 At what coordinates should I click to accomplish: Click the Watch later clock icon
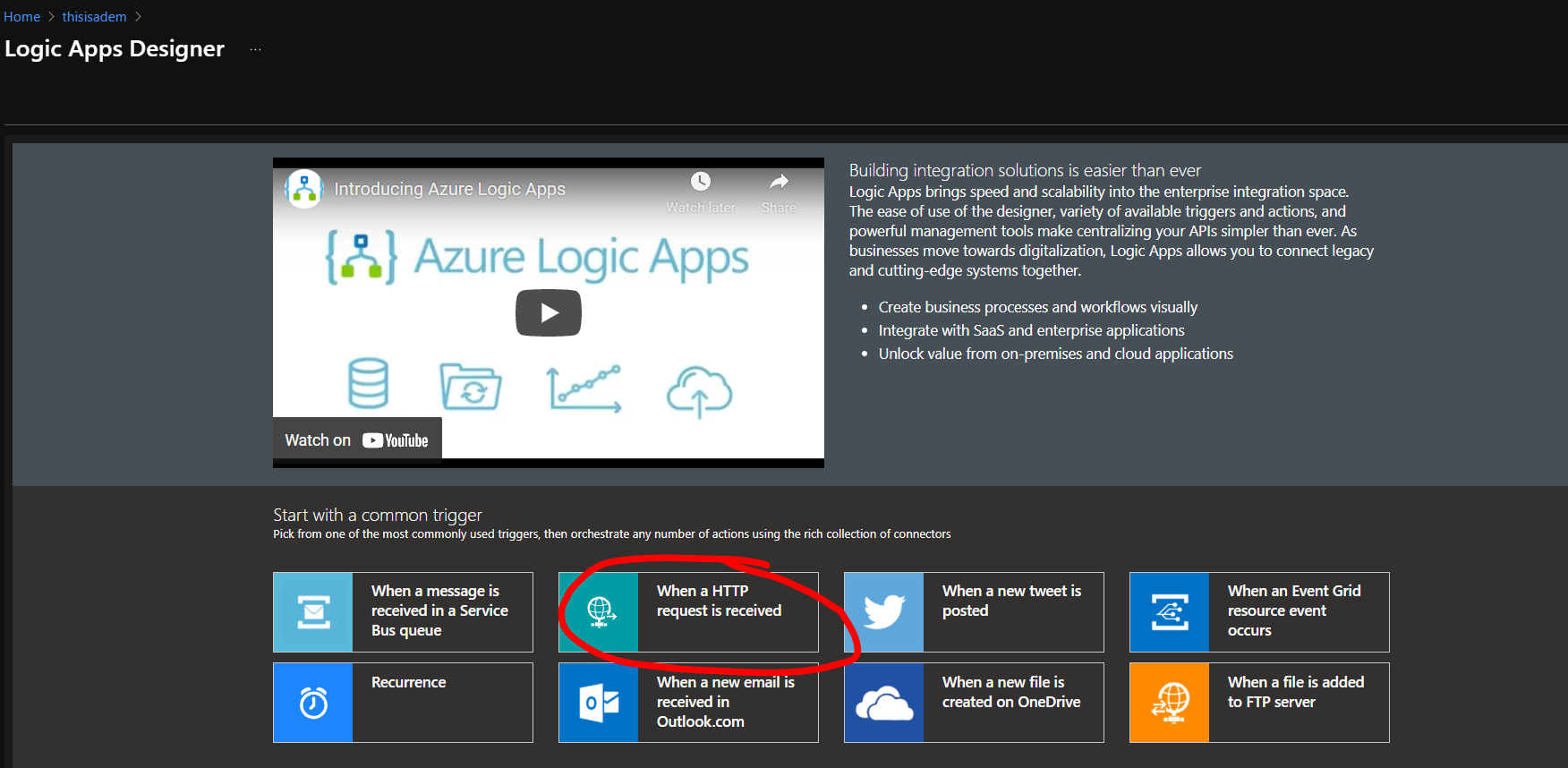coord(701,182)
